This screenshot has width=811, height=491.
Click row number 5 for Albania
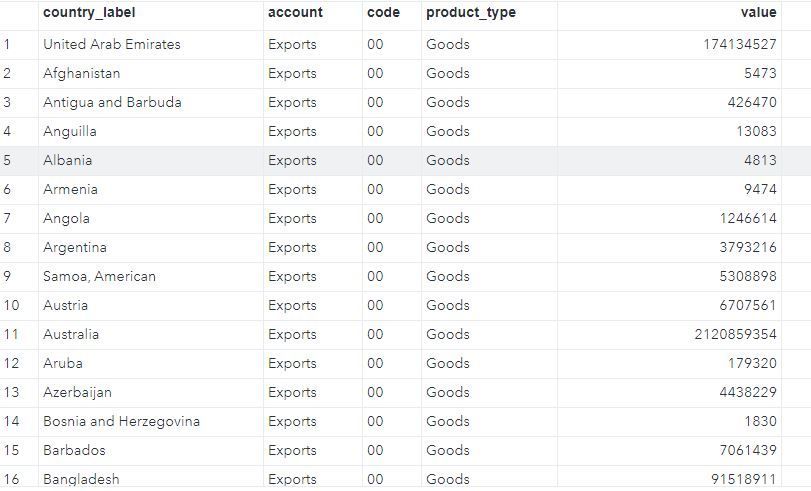coord(7,160)
